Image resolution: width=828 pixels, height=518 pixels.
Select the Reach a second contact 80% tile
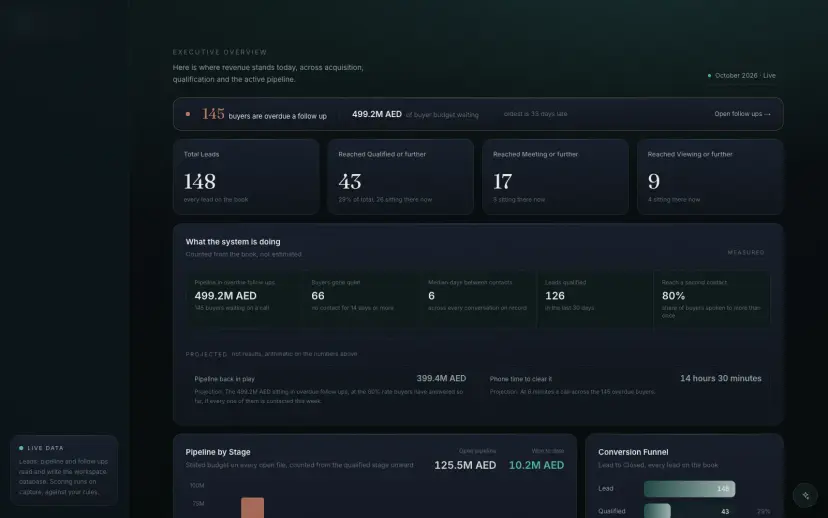[x=712, y=299]
